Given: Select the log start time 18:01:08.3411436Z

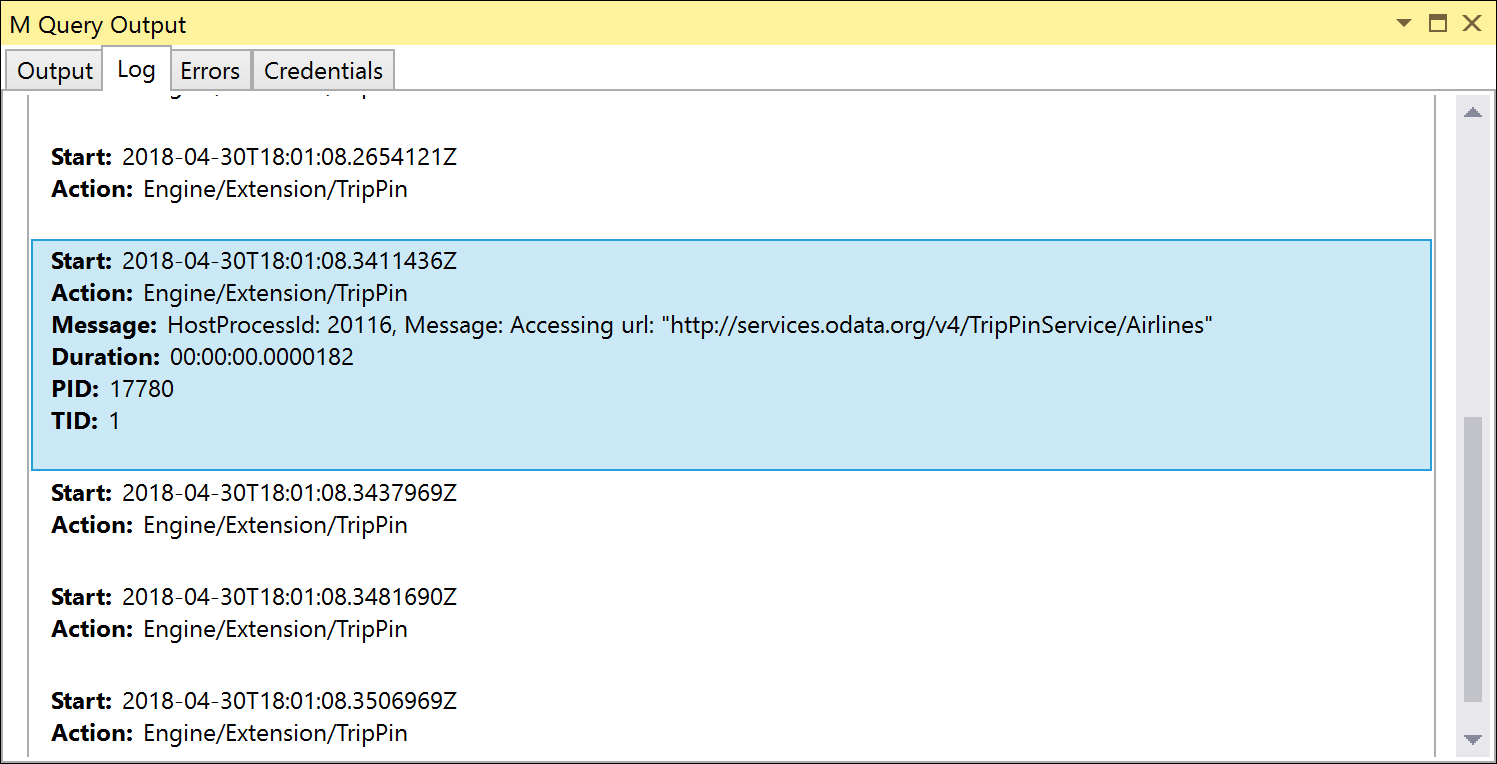Looking at the screenshot, I should pos(289,261).
